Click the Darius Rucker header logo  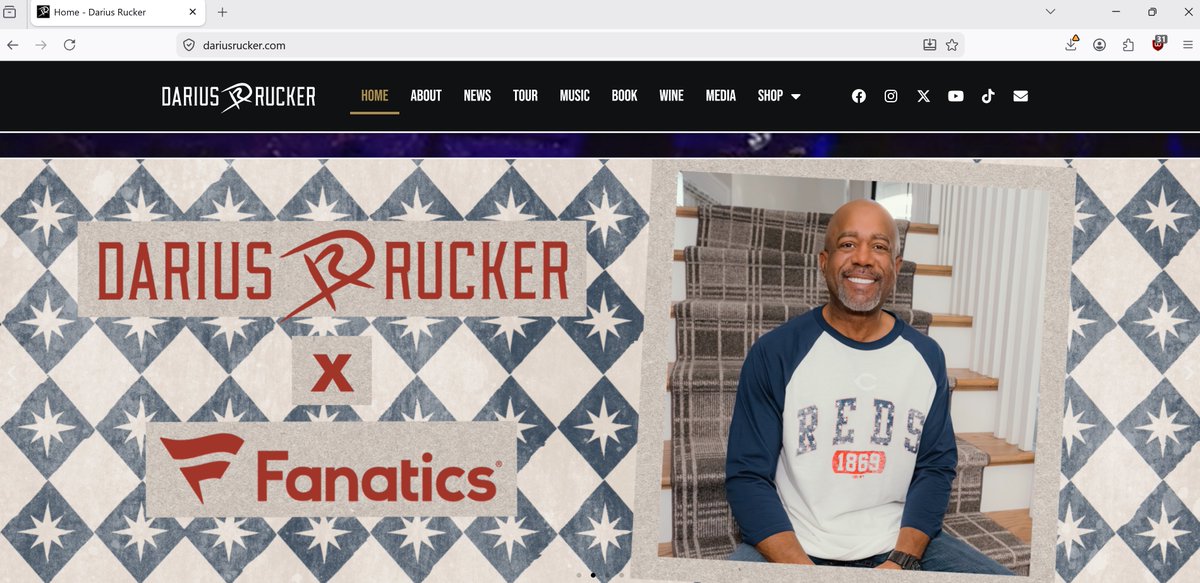point(239,96)
